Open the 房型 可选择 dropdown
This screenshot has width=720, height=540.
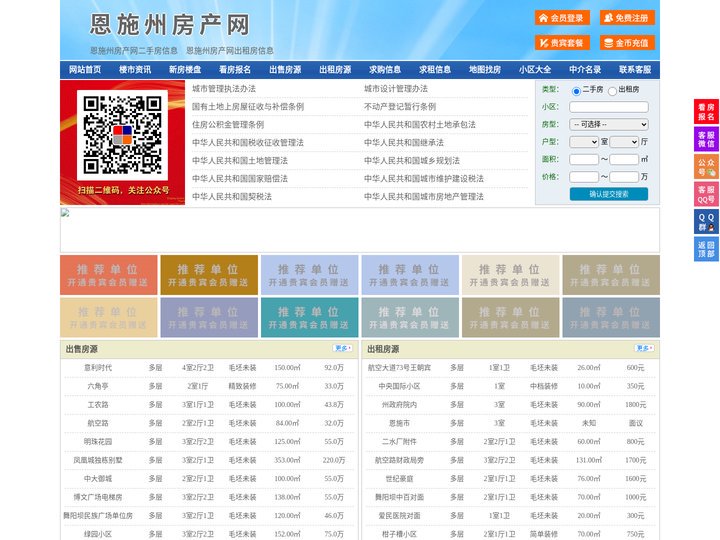609,124
